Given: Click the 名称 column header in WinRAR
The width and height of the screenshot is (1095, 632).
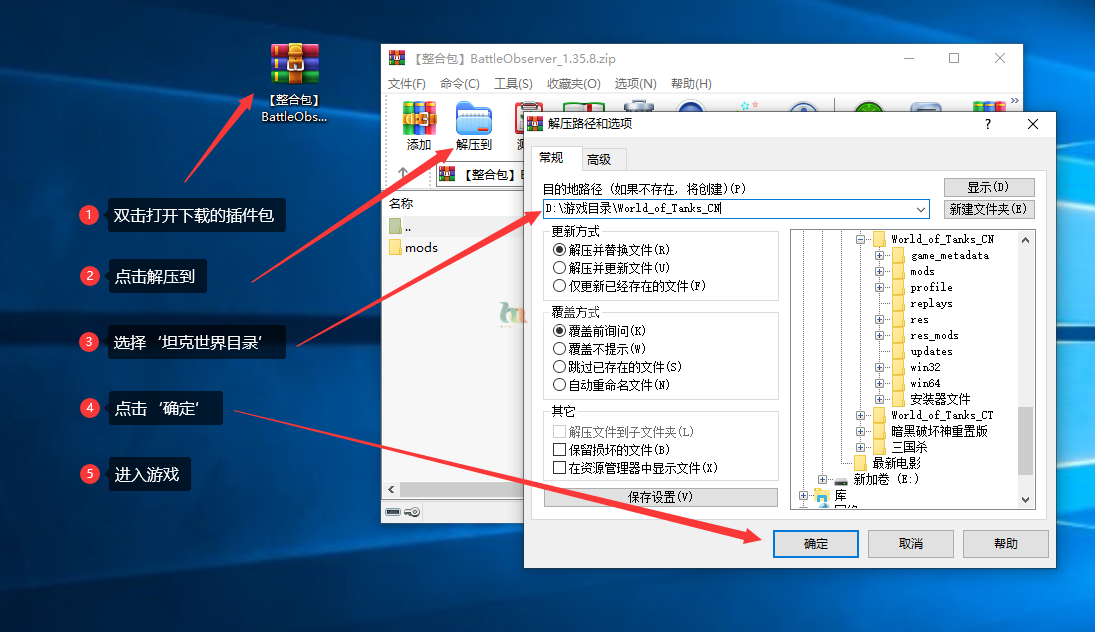Looking at the screenshot, I should click(x=401, y=203).
